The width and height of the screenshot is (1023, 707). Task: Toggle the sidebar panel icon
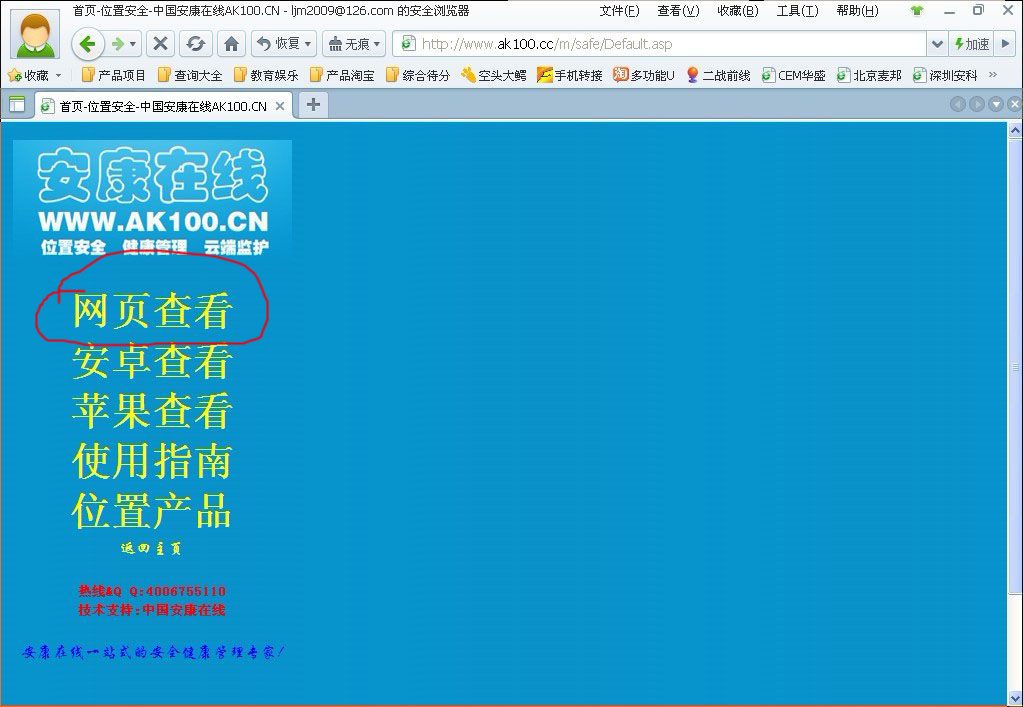17,104
